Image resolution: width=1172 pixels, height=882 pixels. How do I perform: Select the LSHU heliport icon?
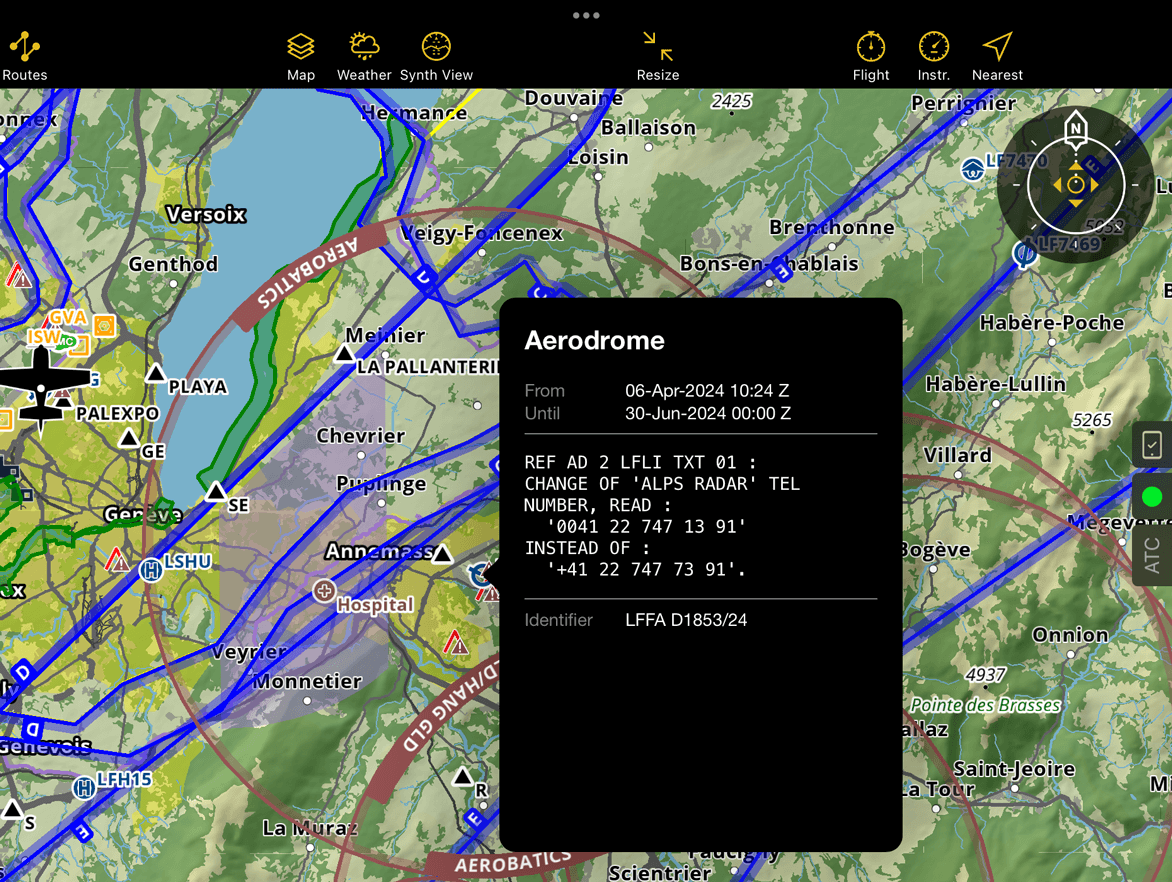click(x=151, y=570)
